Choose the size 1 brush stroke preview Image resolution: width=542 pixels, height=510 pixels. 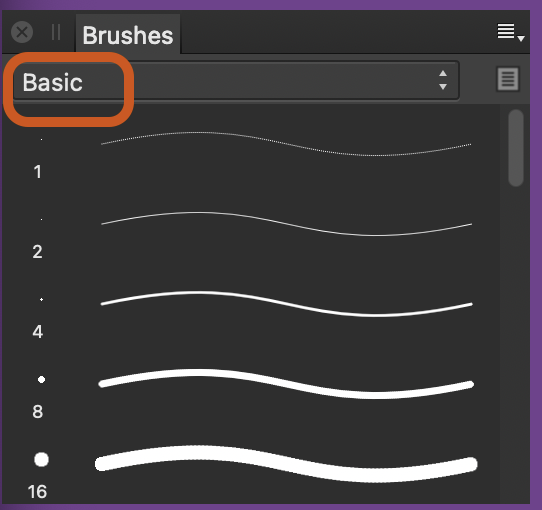point(286,144)
